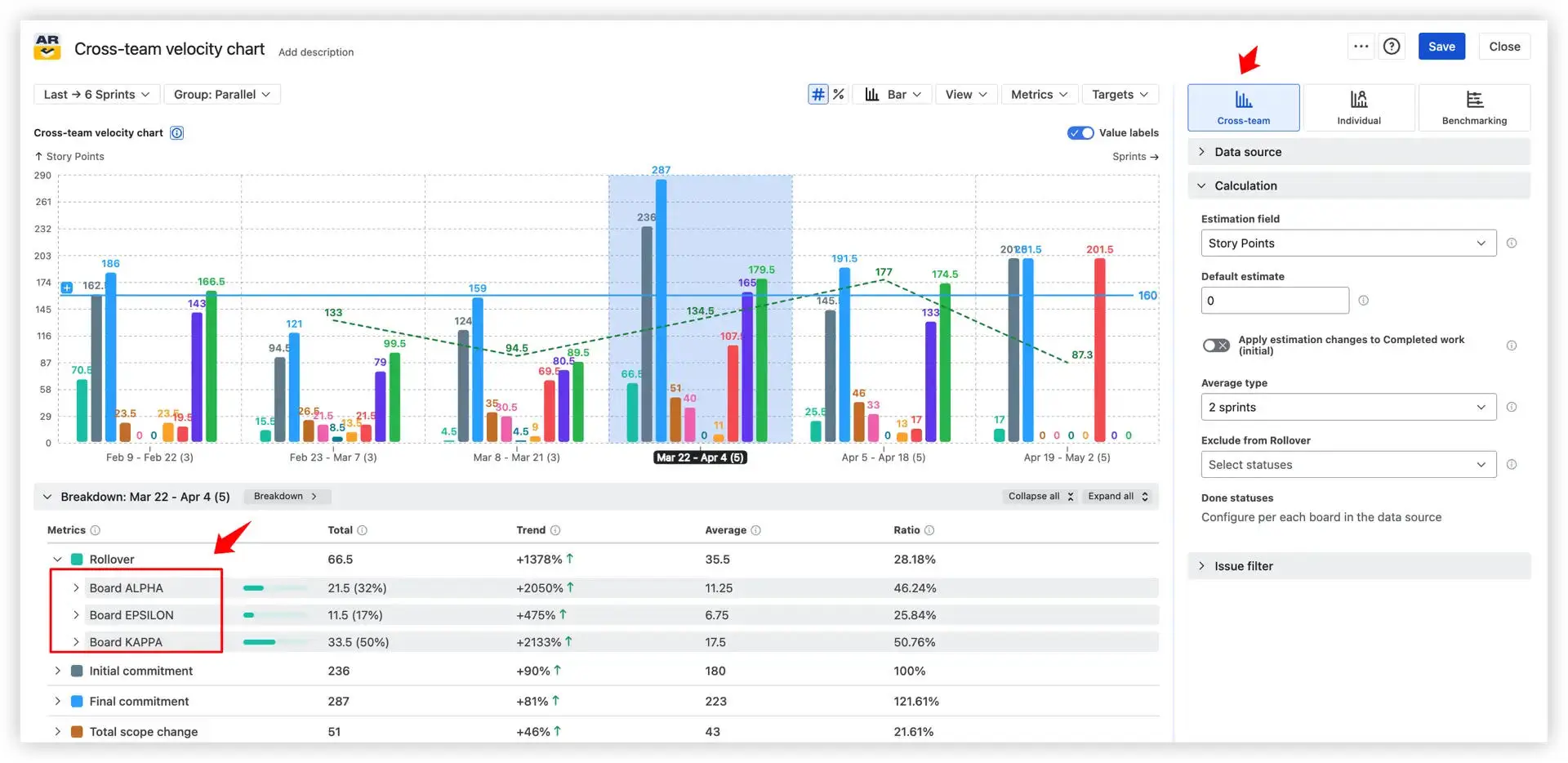Collapse the Rollover metric row
1568x763 pixels.
tap(57, 560)
